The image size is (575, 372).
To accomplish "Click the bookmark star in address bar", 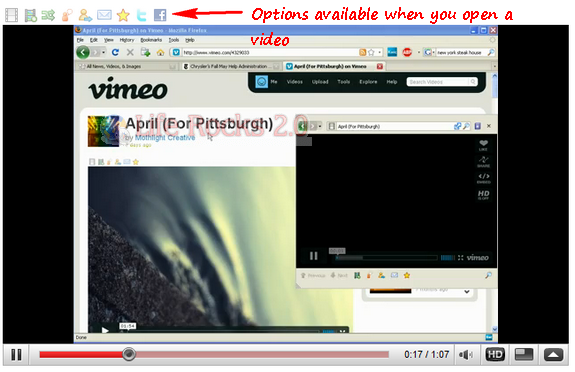I will click(371, 52).
